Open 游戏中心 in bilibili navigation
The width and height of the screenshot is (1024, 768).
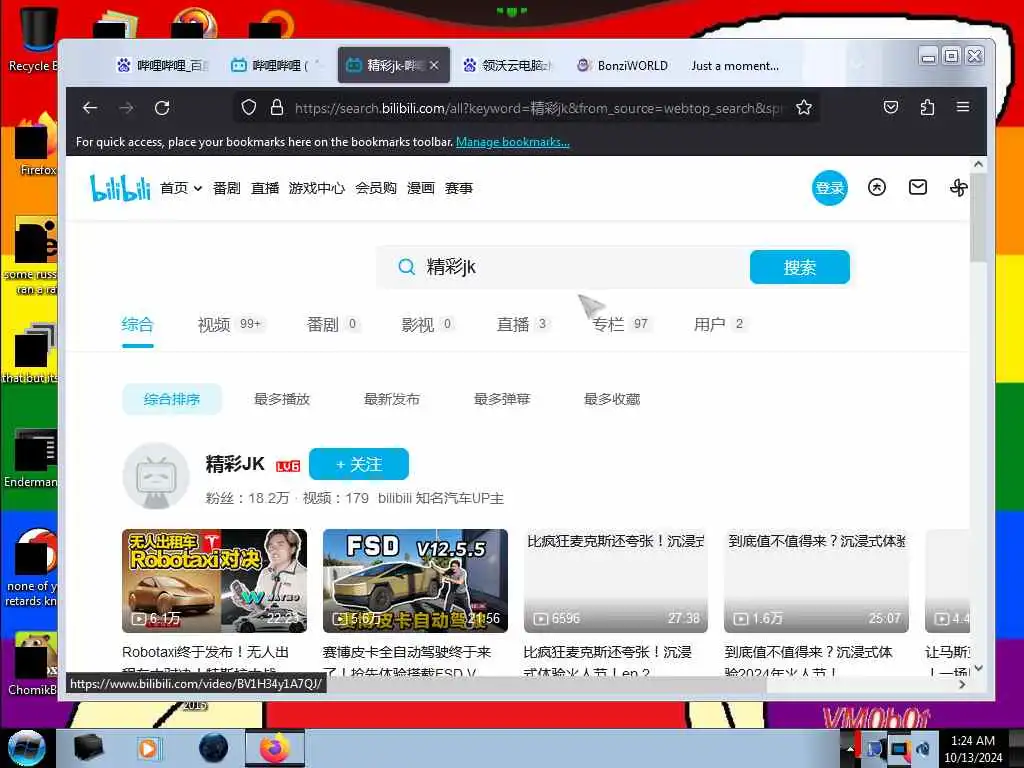tap(317, 188)
